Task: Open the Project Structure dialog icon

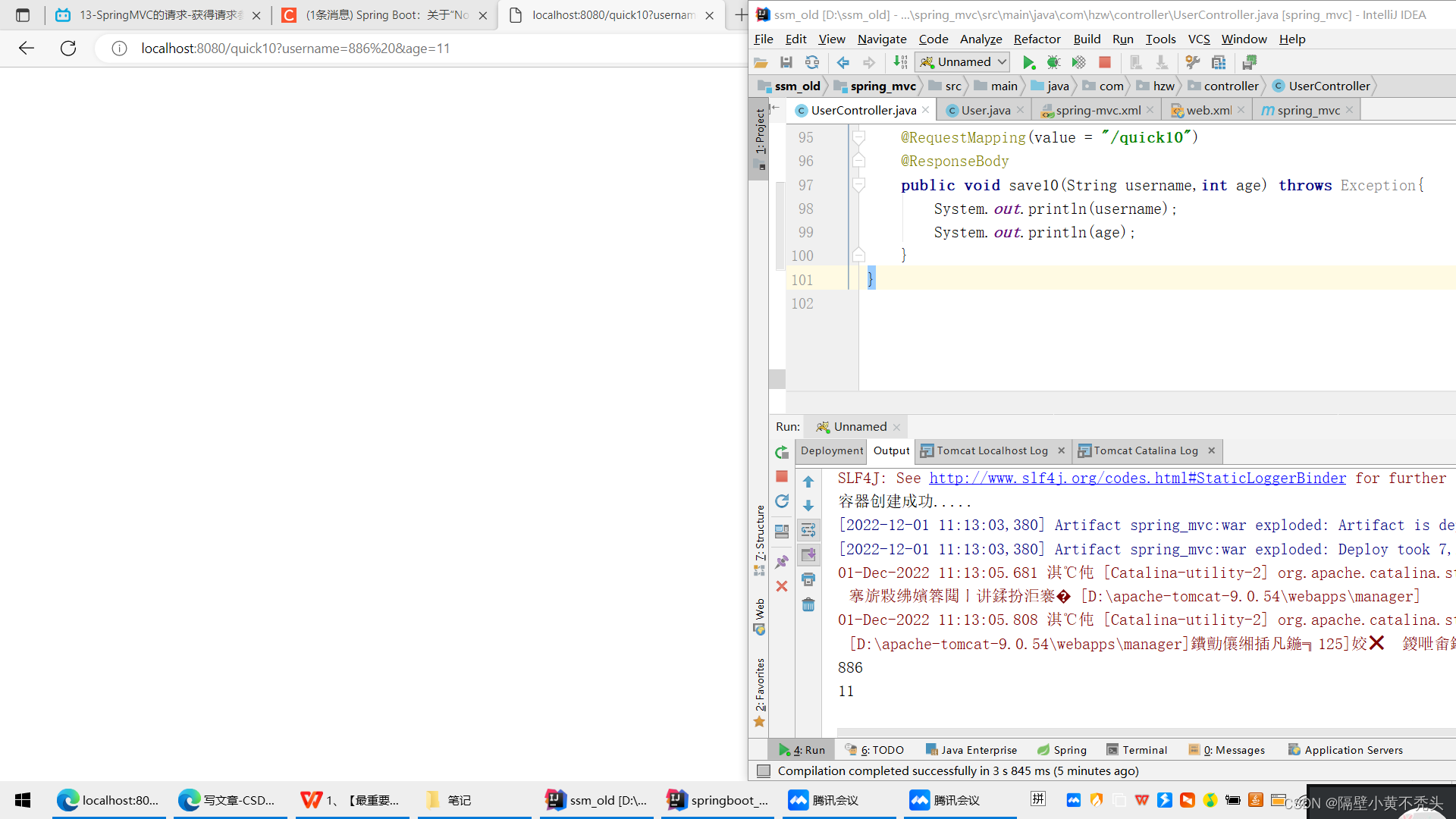Action: pos(1219,62)
